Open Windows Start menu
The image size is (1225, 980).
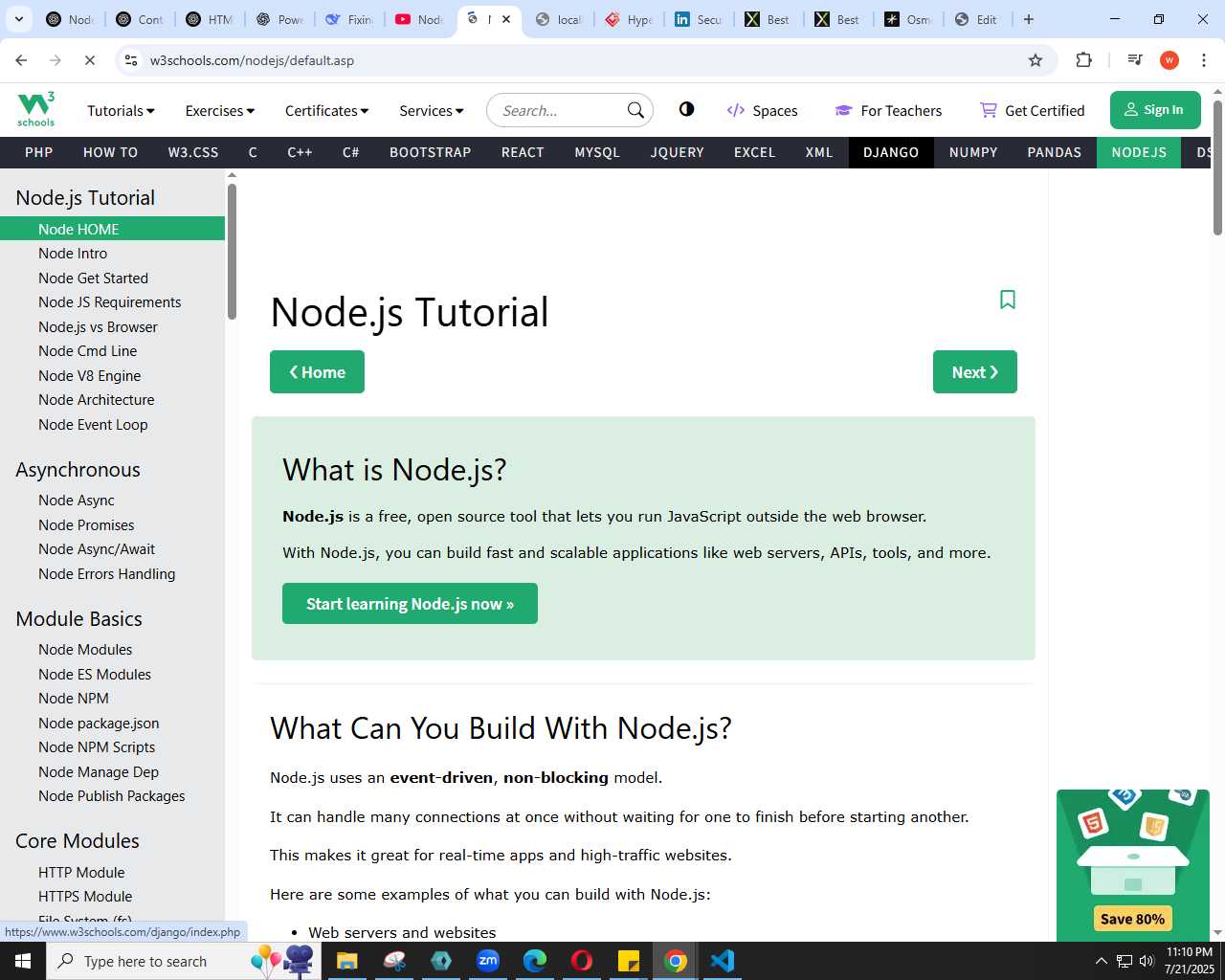click(x=23, y=961)
